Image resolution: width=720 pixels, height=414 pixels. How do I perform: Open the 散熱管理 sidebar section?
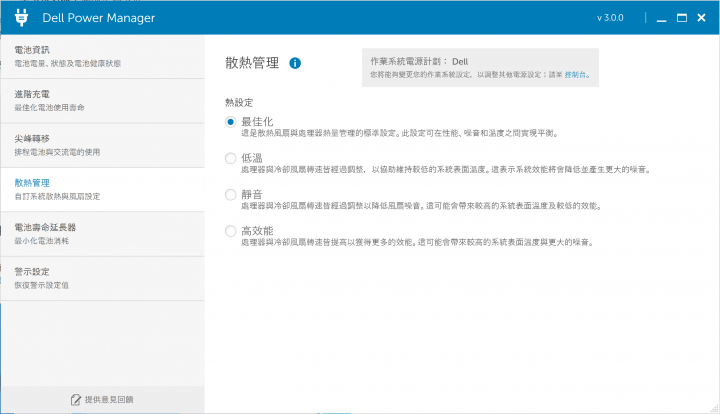tap(102, 190)
